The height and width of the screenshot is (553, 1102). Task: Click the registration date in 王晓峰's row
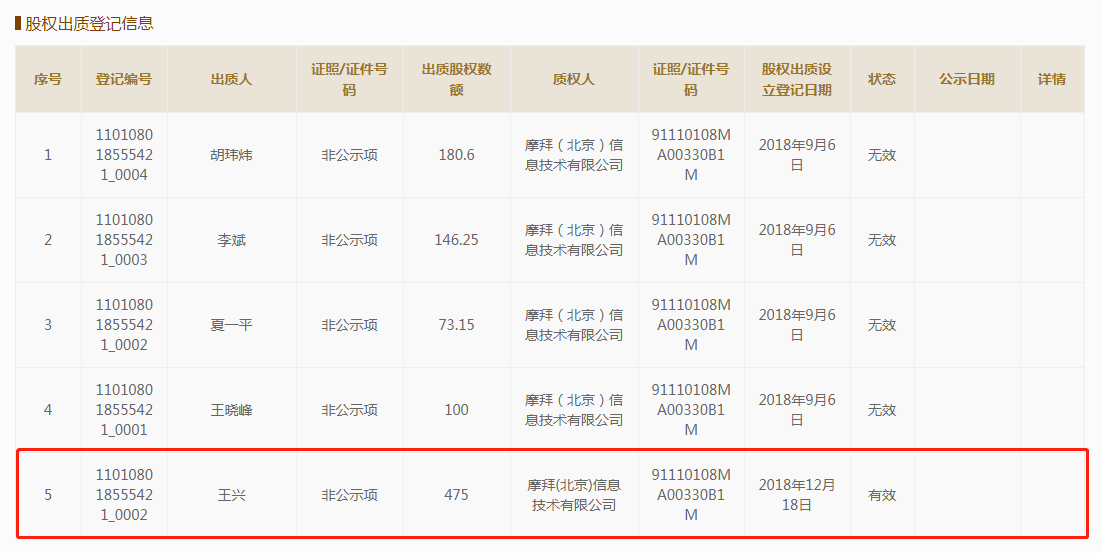796,410
